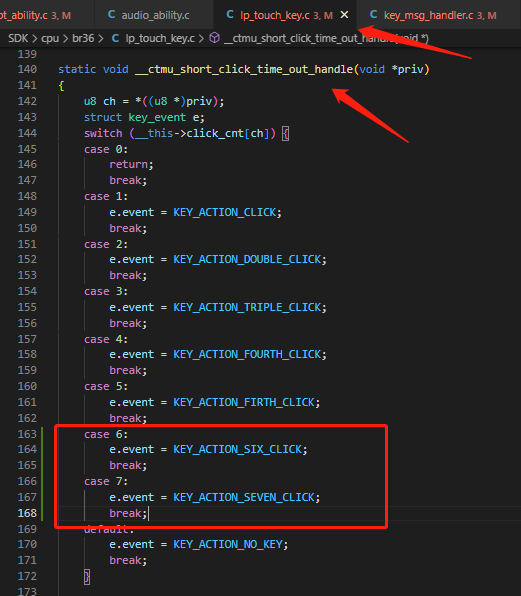521x596 pixels.
Task: Click the C file icon on key_msg_handler.c tab
Action: point(374,14)
